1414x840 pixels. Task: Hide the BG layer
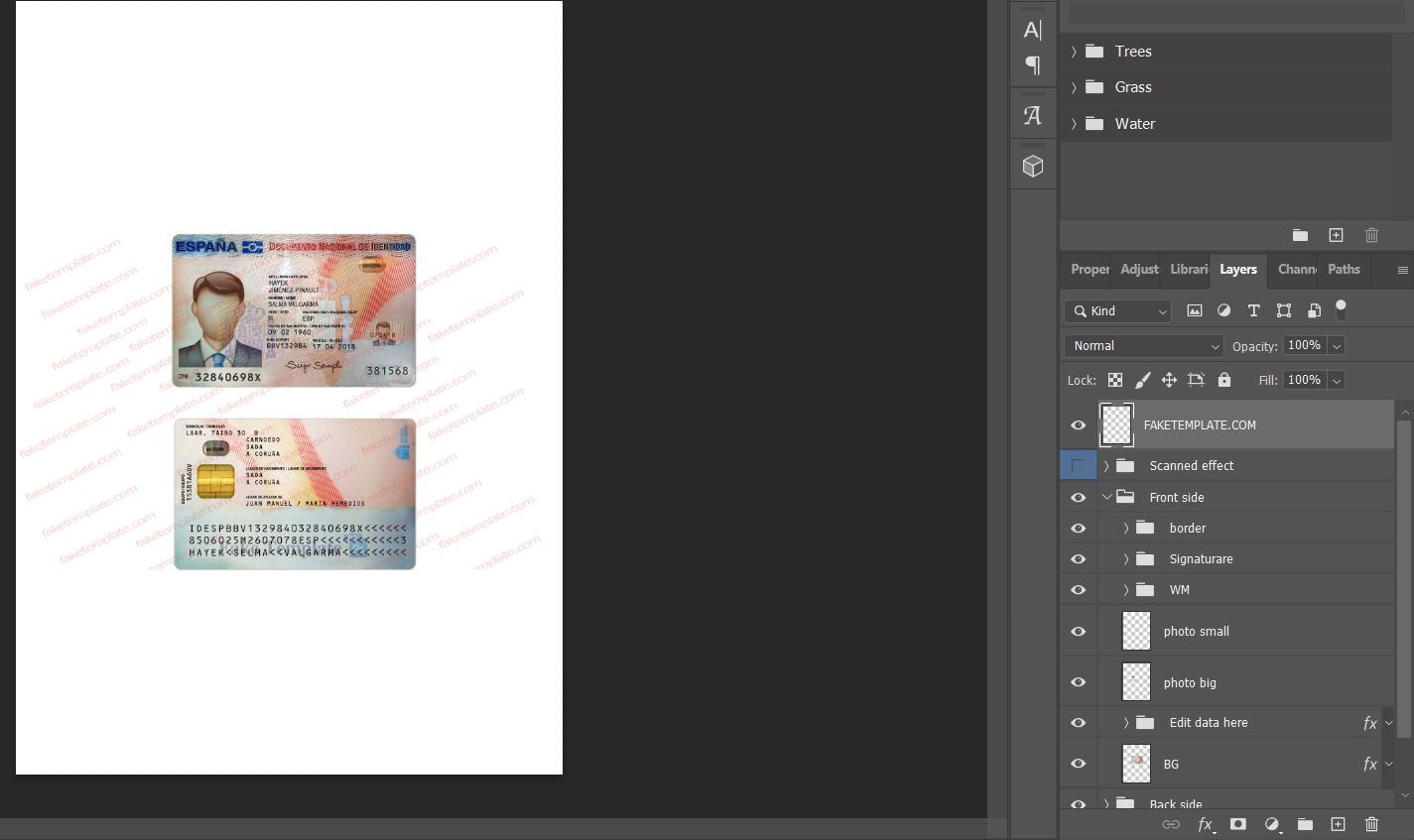tap(1078, 764)
